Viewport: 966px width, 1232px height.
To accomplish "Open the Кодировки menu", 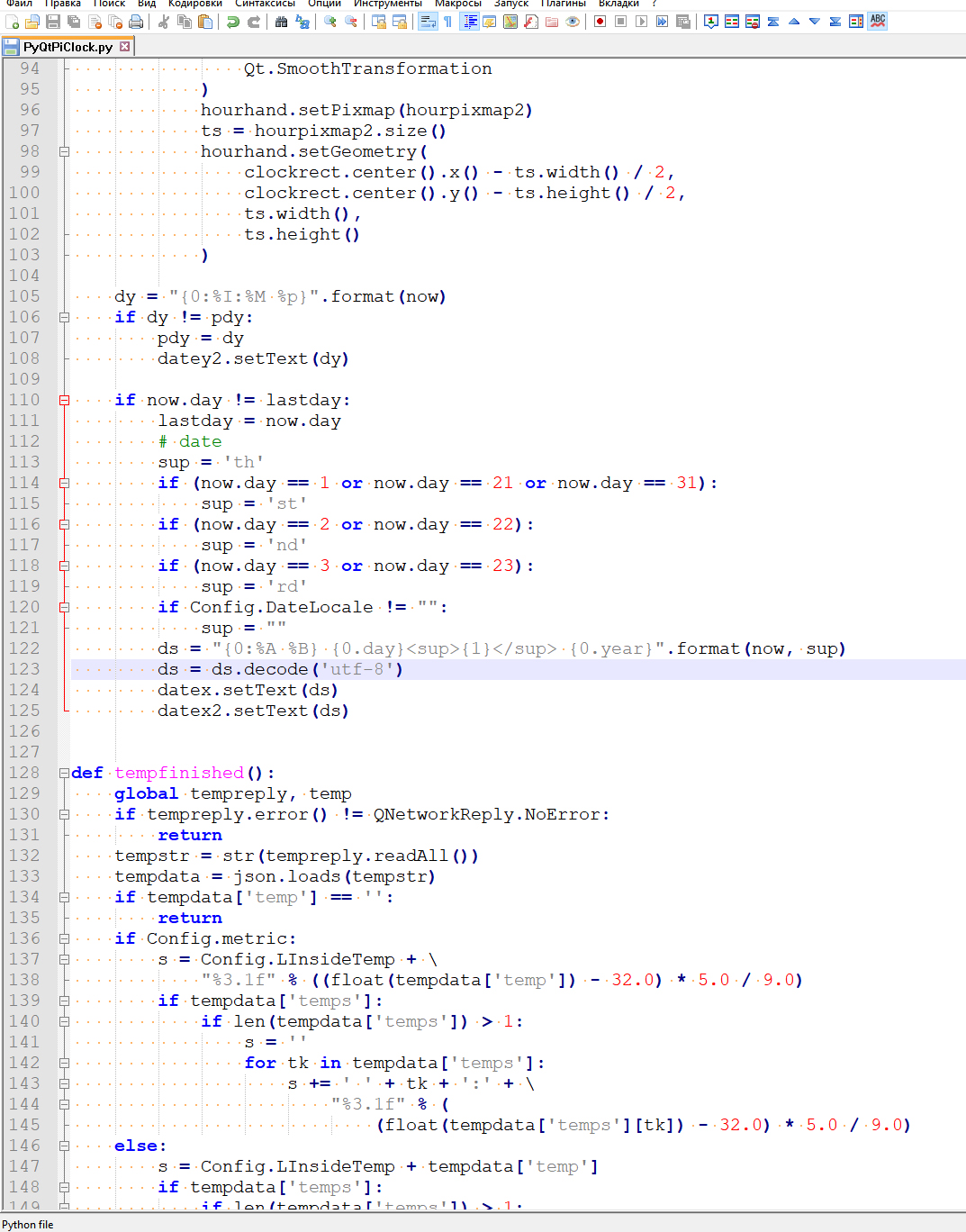I will click(195, 4).
